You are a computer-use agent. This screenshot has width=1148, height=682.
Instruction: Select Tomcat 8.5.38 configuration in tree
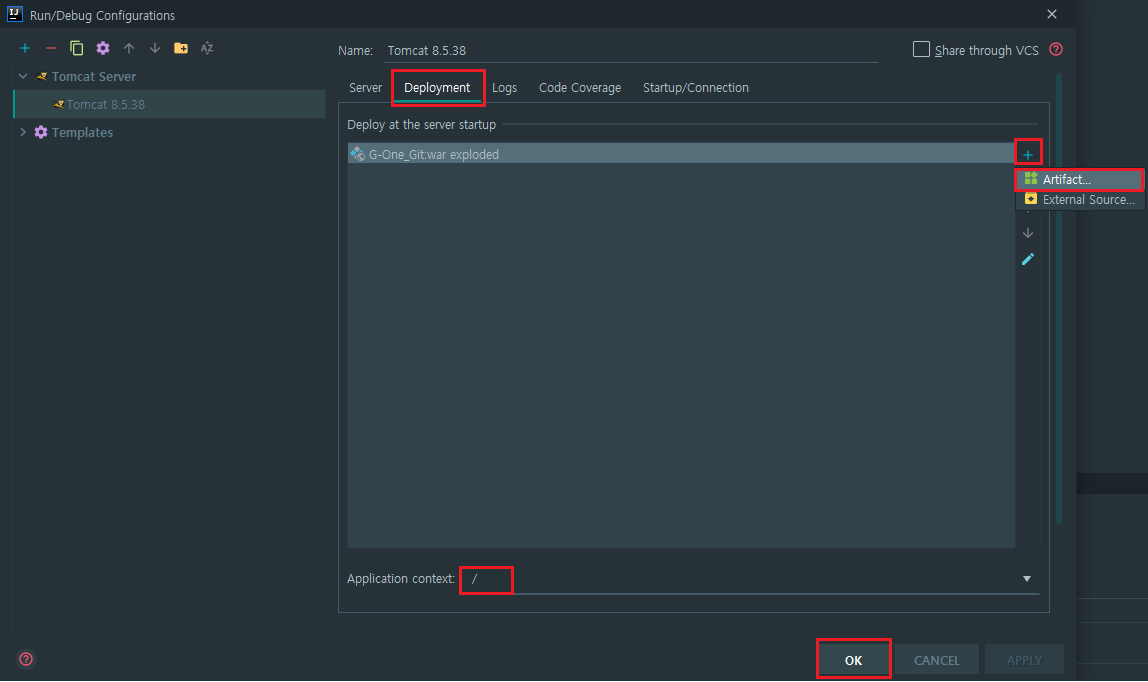[169, 105]
